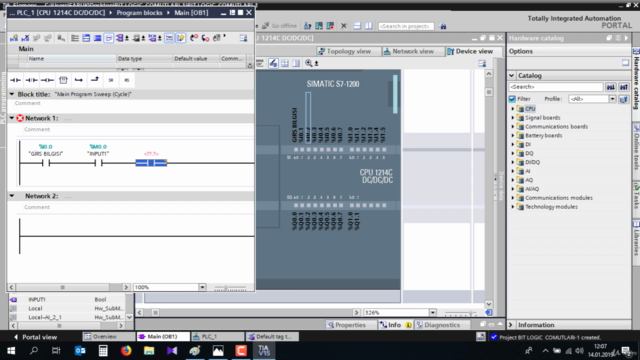Close all networks icon in editor toolbar

click(x=98, y=38)
